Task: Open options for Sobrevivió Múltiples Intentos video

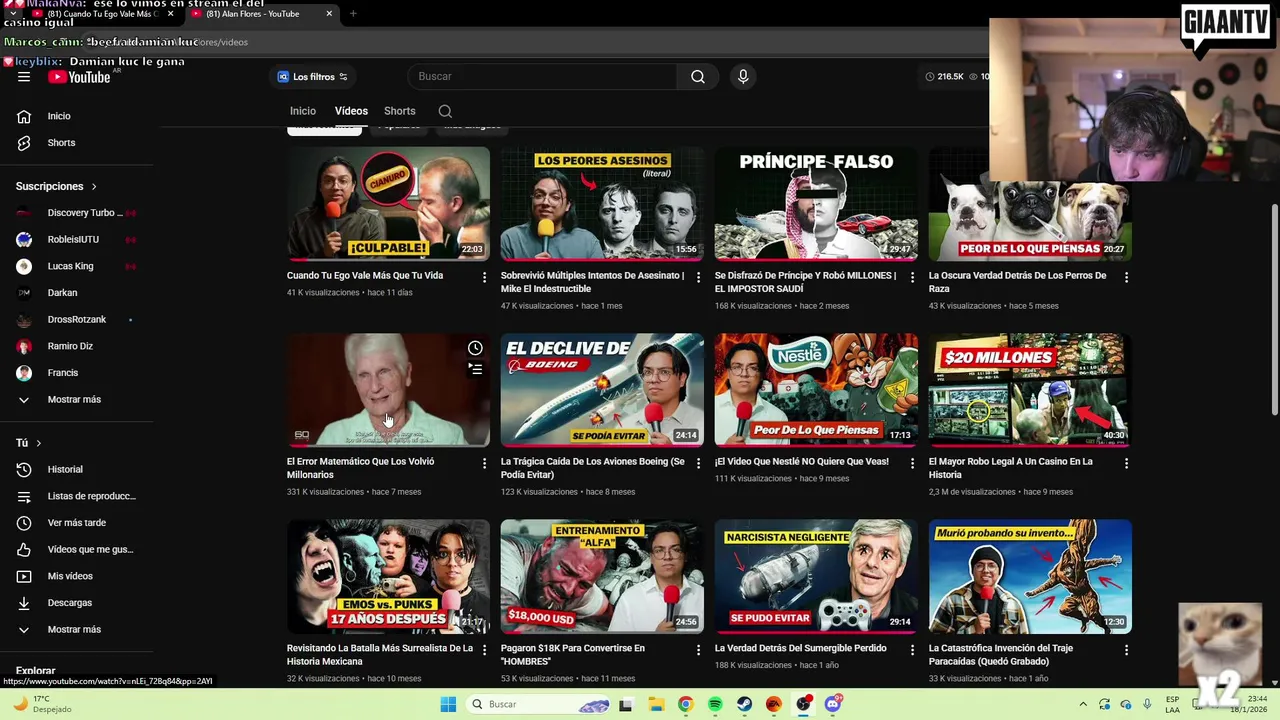Action: click(699, 277)
